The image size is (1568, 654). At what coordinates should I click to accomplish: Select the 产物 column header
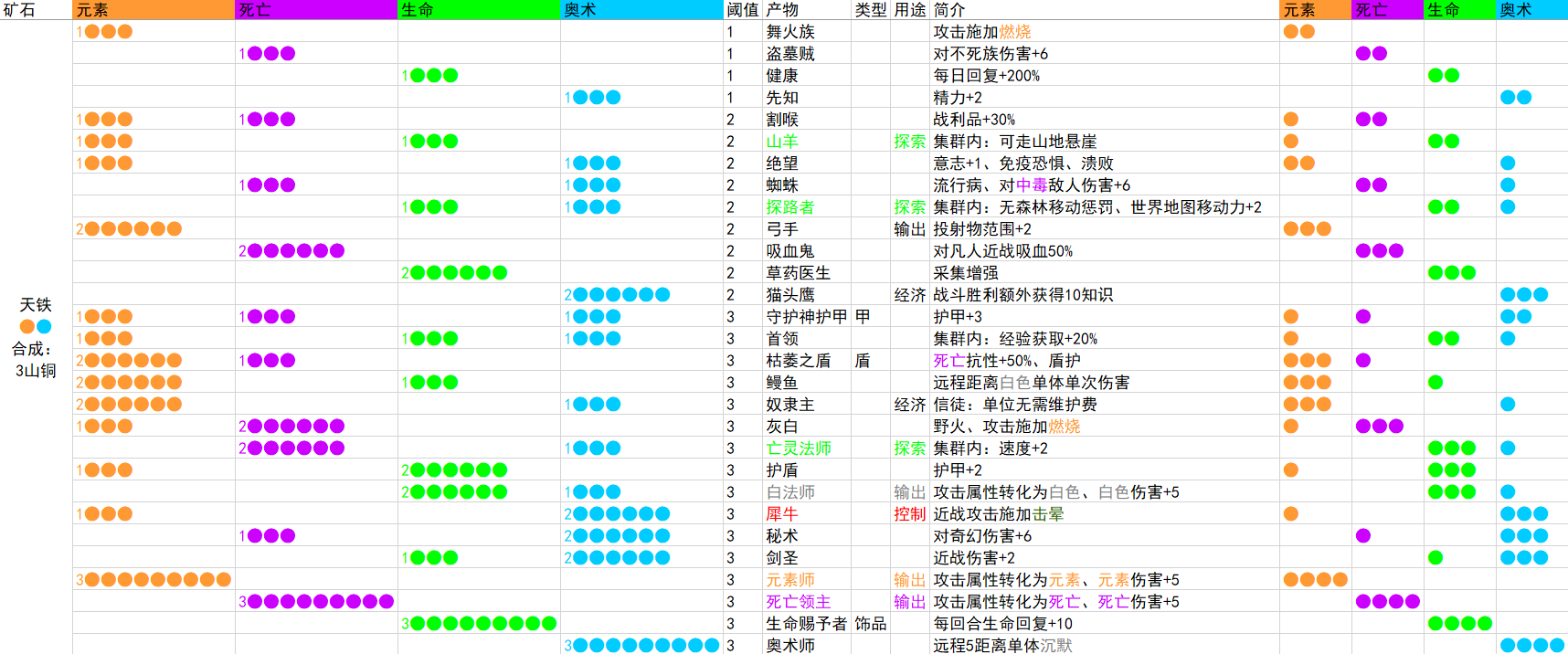point(807,10)
